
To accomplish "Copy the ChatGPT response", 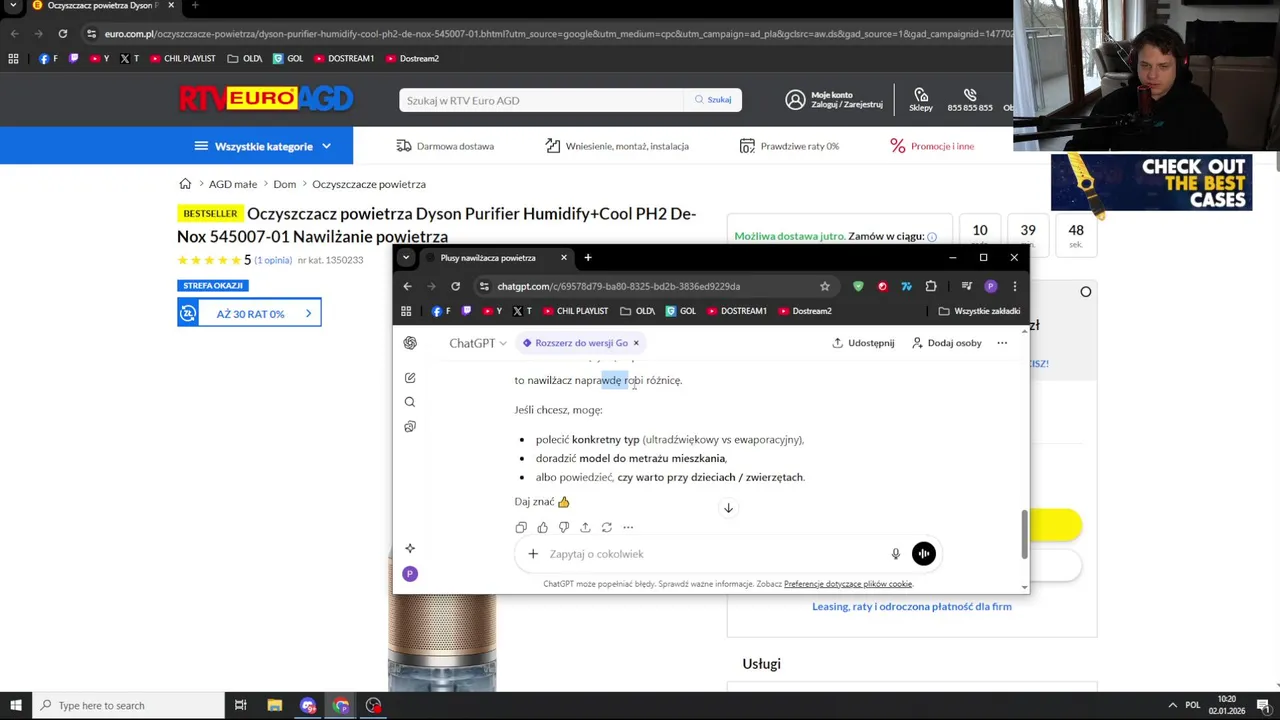I will click(521, 527).
